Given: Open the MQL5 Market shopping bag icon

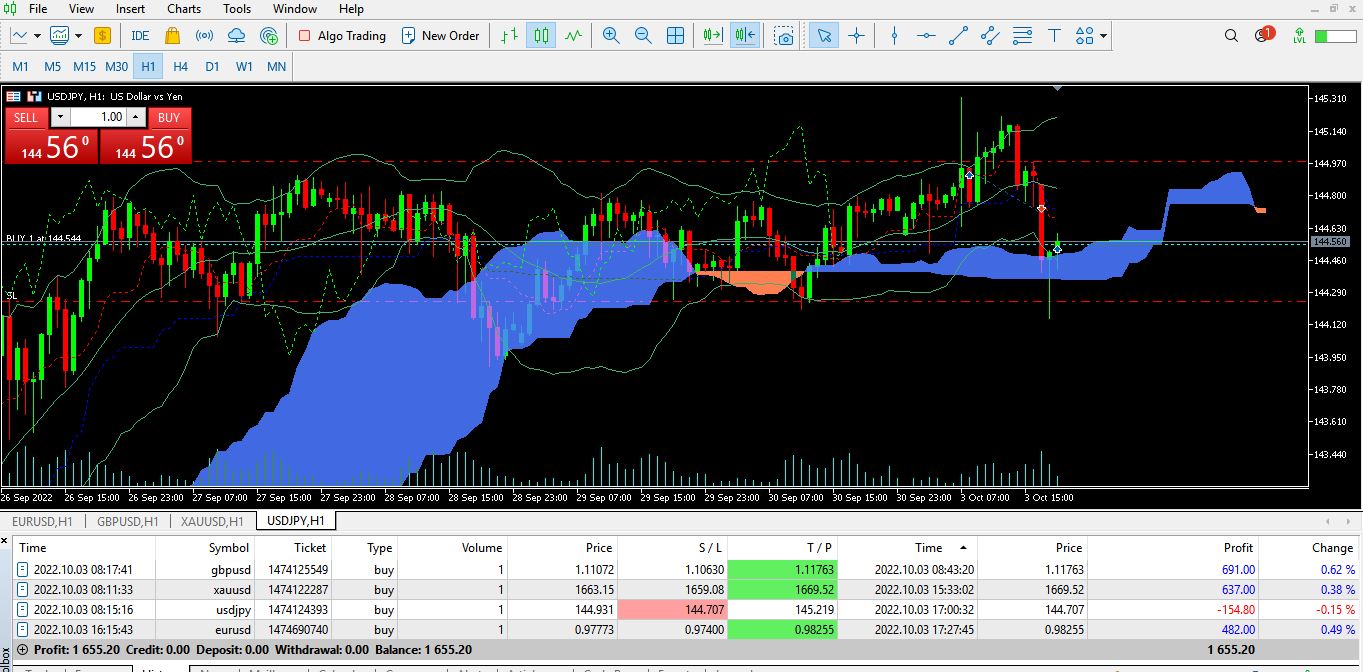Looking at the screenshot, I should [x=172, y=36].
